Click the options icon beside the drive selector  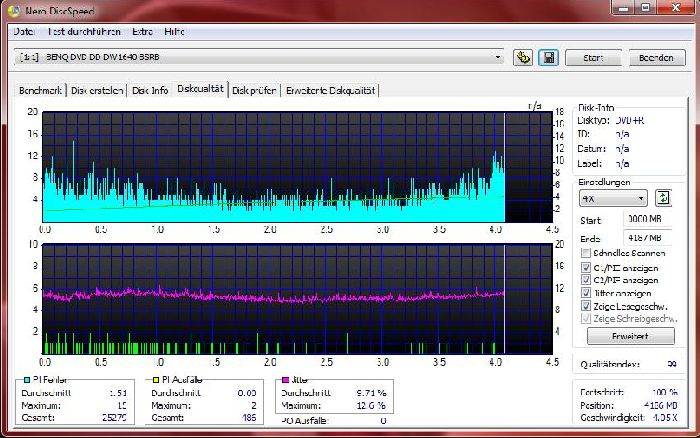[523, 58]
